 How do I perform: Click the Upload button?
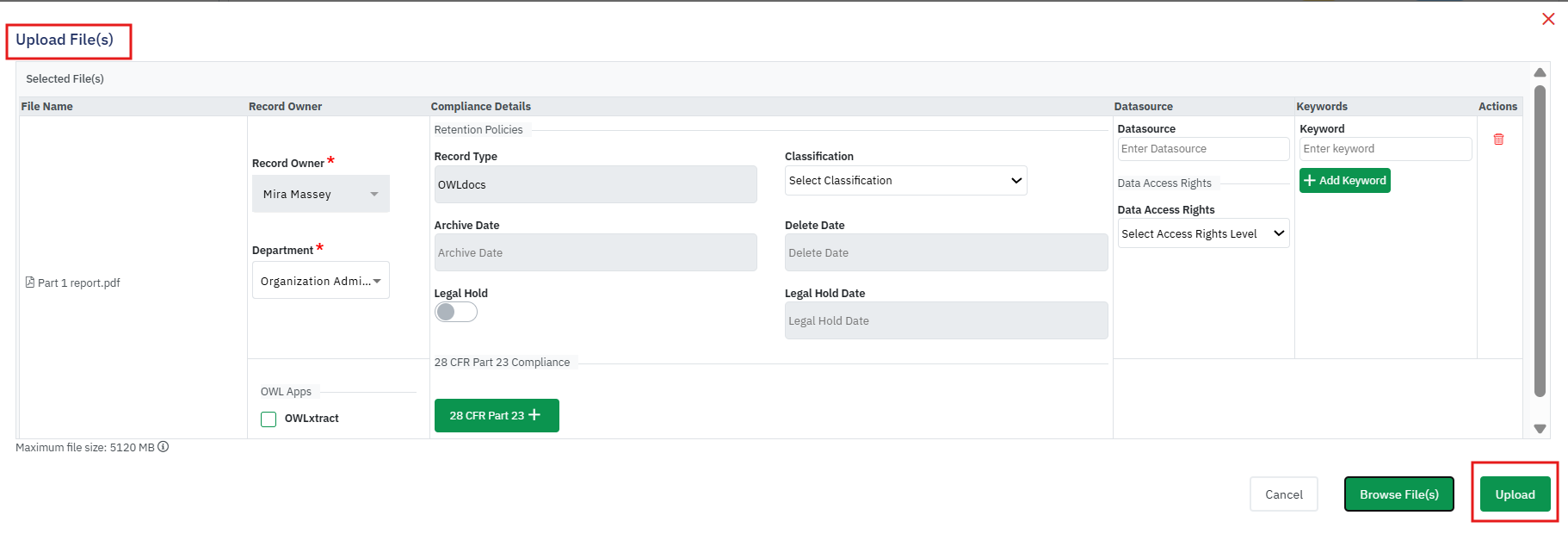click(x=1515, y=494)
